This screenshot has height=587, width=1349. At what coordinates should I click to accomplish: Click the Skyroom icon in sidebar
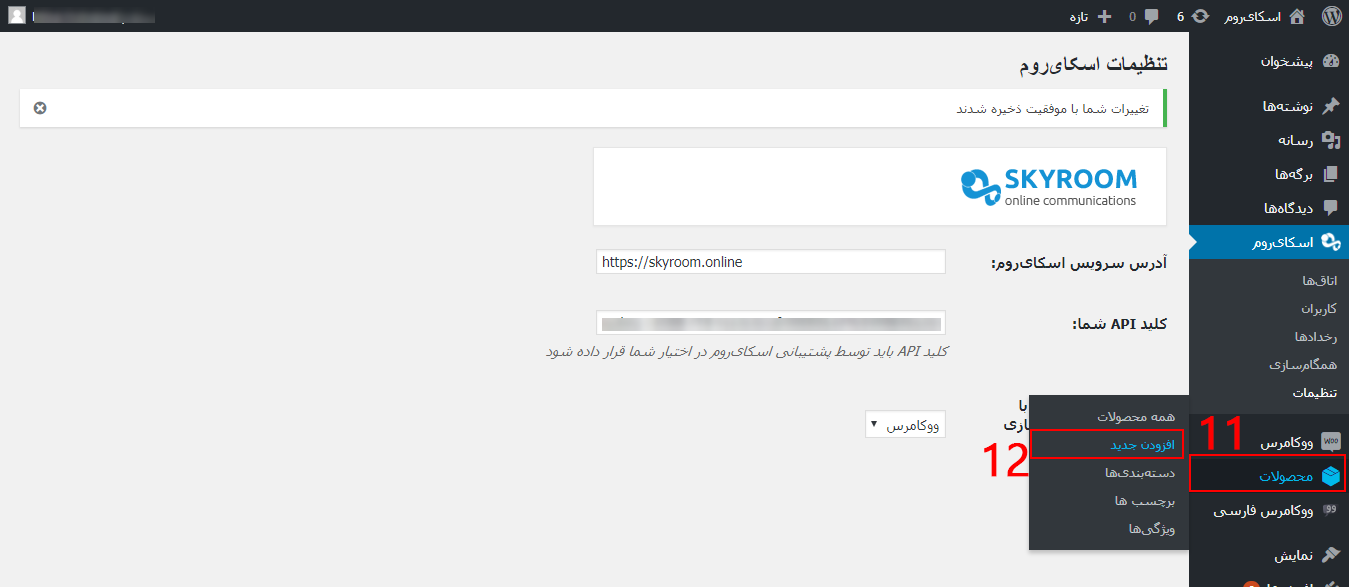point(1330,242)
